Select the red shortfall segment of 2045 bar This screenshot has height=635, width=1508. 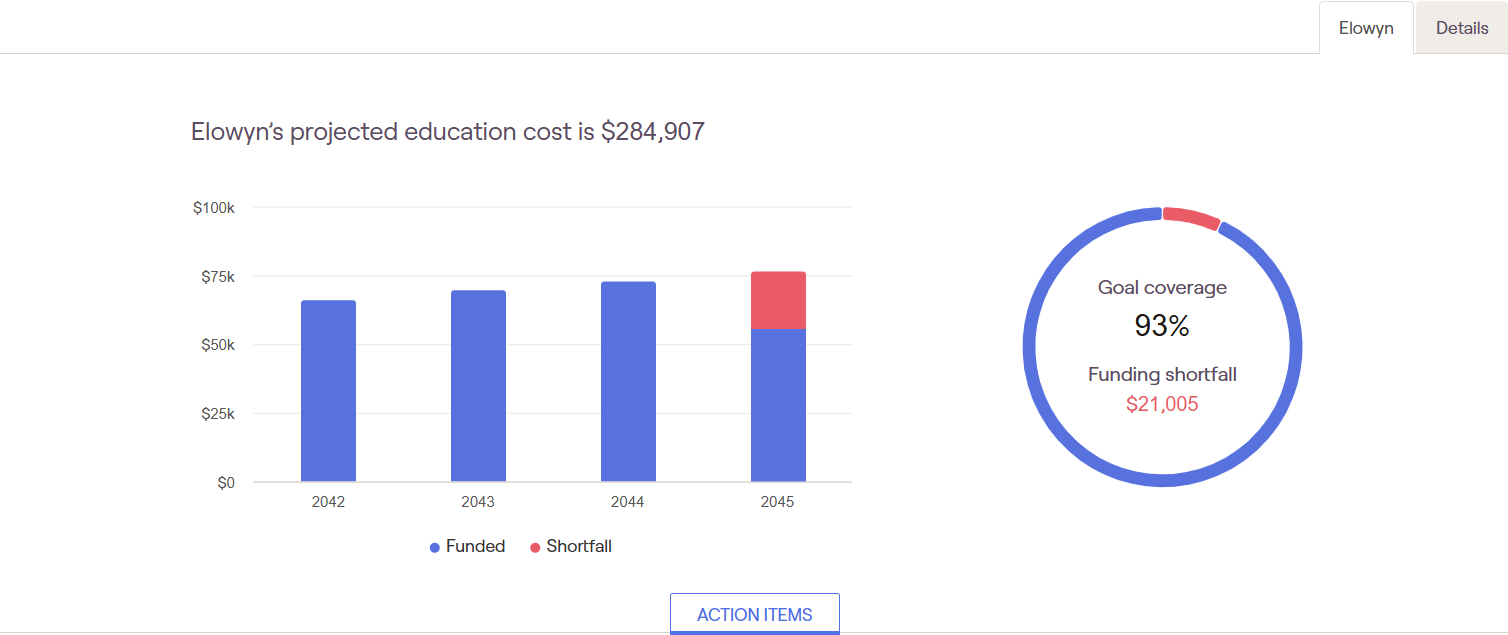(778, 300)
